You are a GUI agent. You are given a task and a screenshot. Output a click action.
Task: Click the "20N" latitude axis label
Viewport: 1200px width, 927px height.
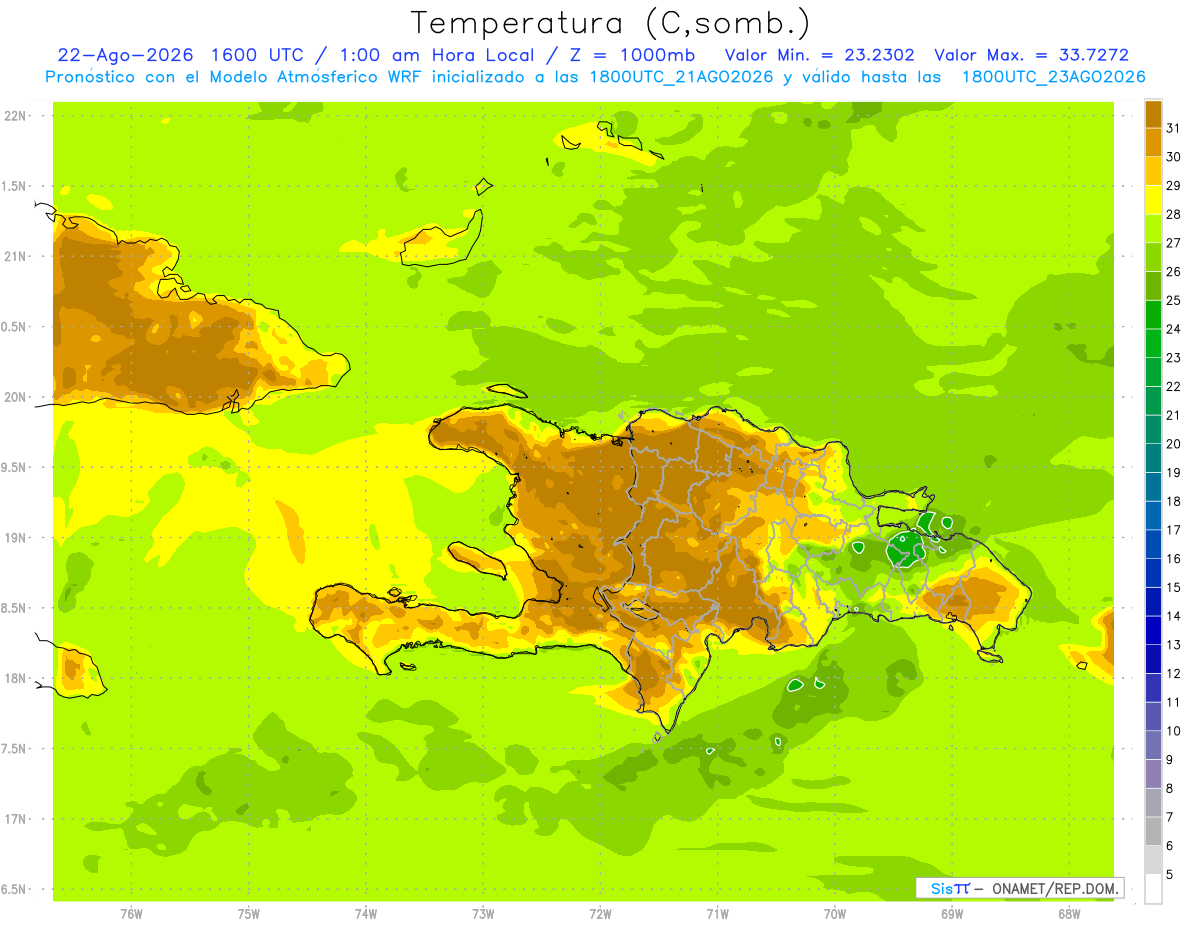16,397
